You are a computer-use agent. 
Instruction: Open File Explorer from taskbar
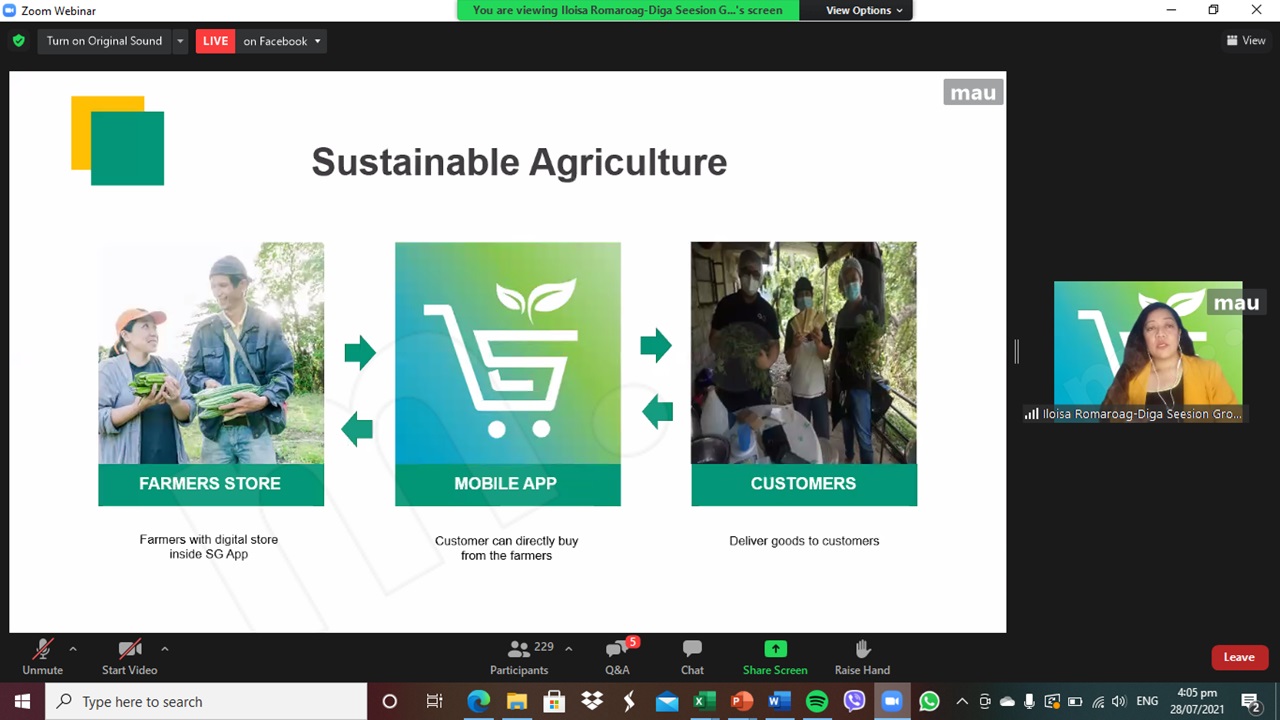516,701
